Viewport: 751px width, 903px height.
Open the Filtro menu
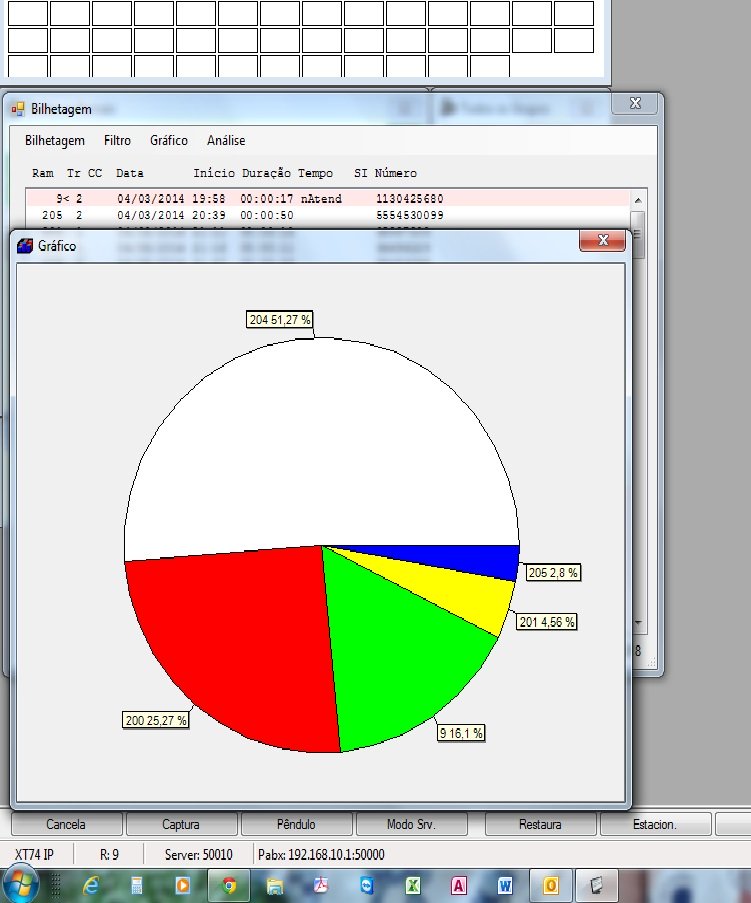pos(117,141)
